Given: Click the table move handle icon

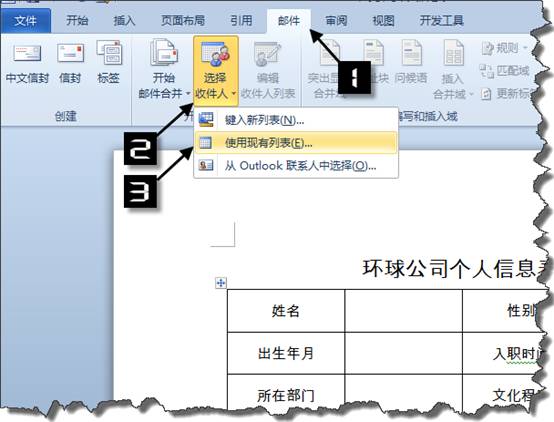Looking at the screenshot, I should coord(221,283).
